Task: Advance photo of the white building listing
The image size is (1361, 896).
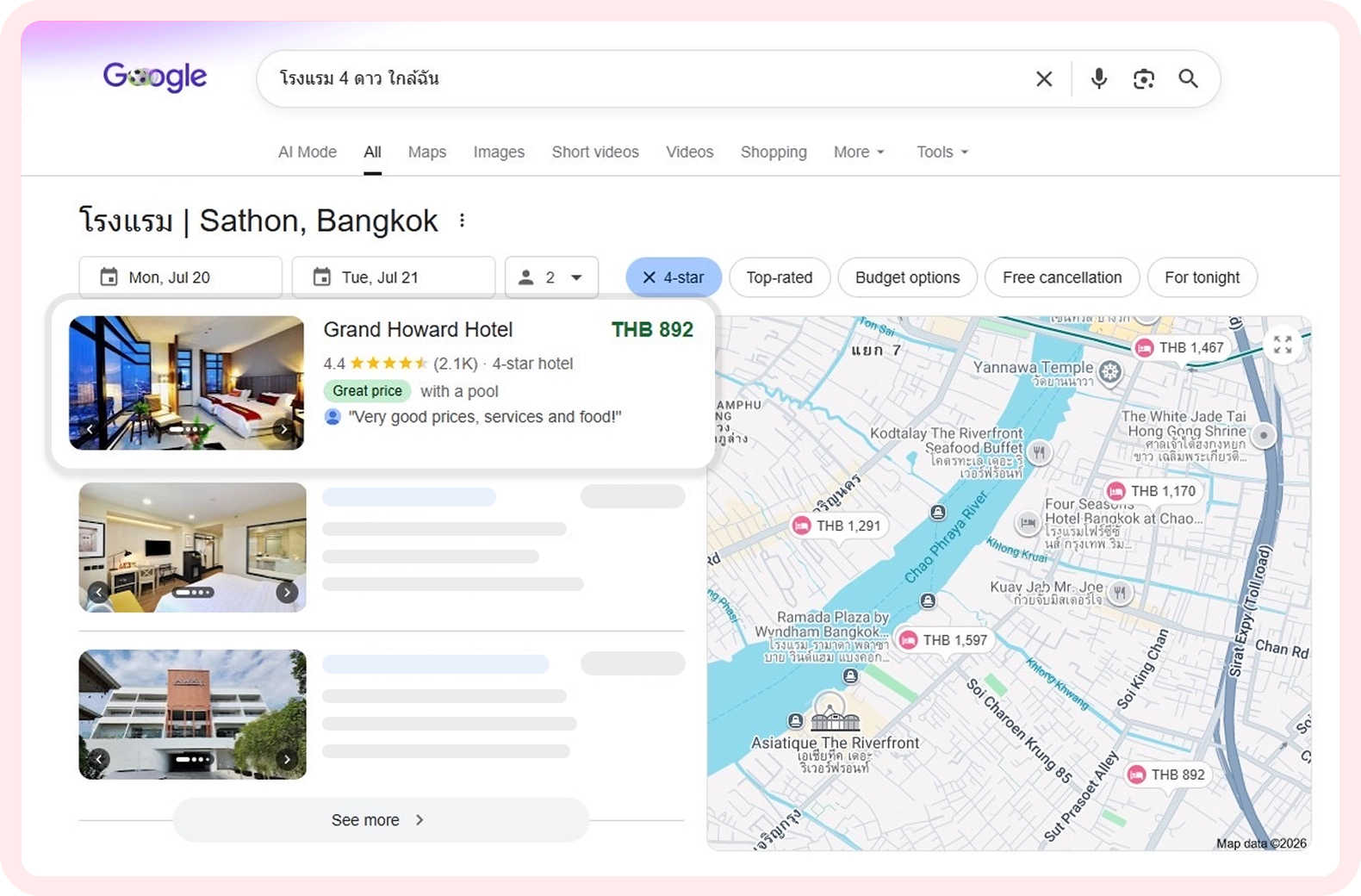Action: (x=287, y=759)
